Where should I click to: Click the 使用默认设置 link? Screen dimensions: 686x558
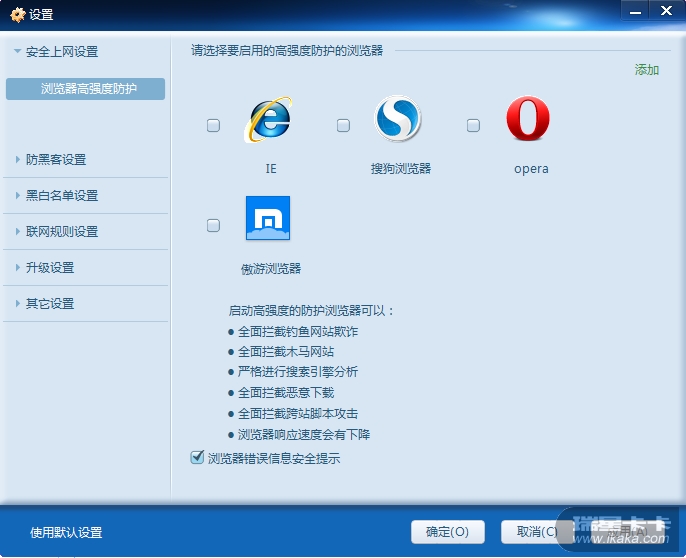pos(66,532)
